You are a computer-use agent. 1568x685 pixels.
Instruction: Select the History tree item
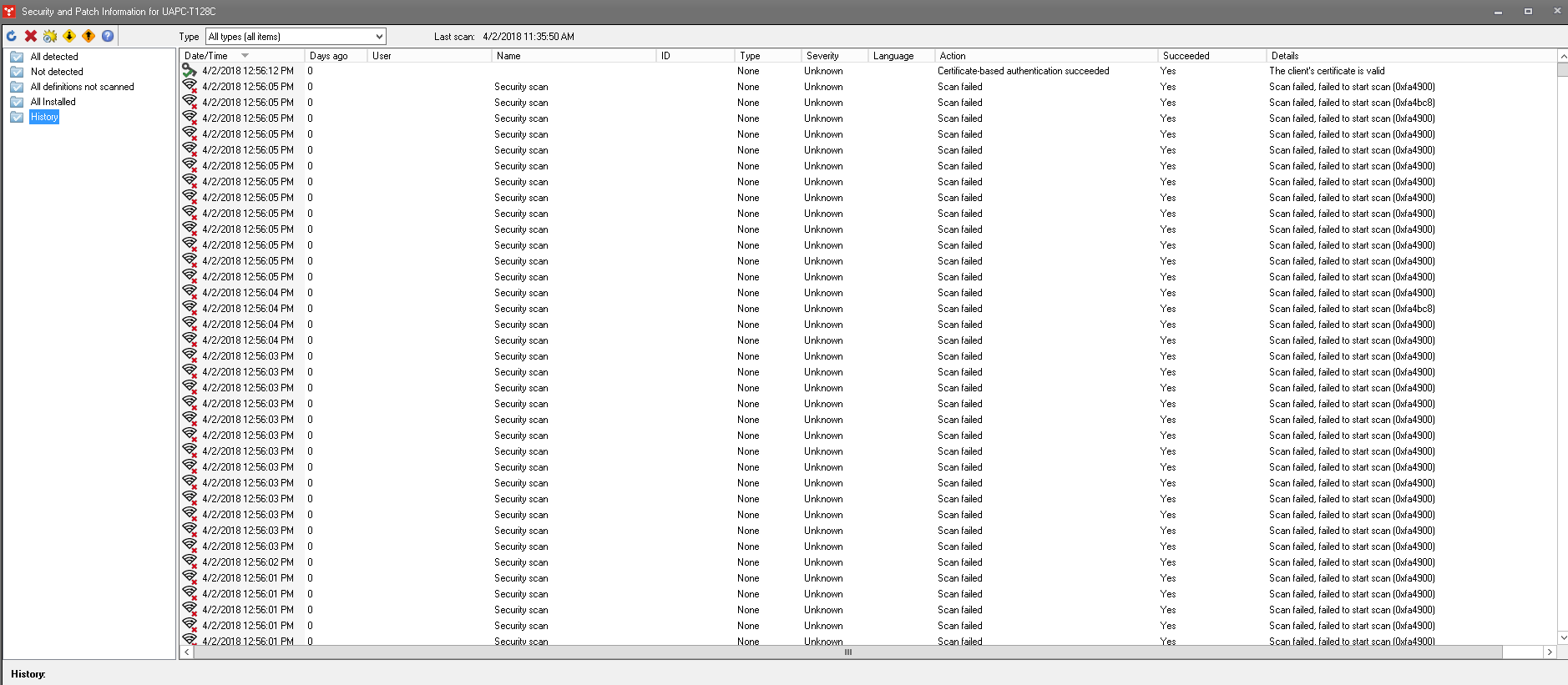44,117
